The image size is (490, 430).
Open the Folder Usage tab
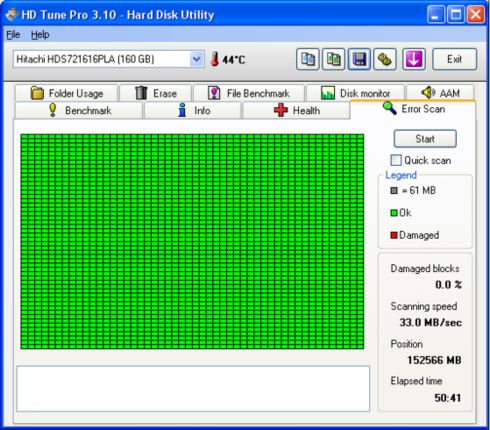click(x=66, y=93)
